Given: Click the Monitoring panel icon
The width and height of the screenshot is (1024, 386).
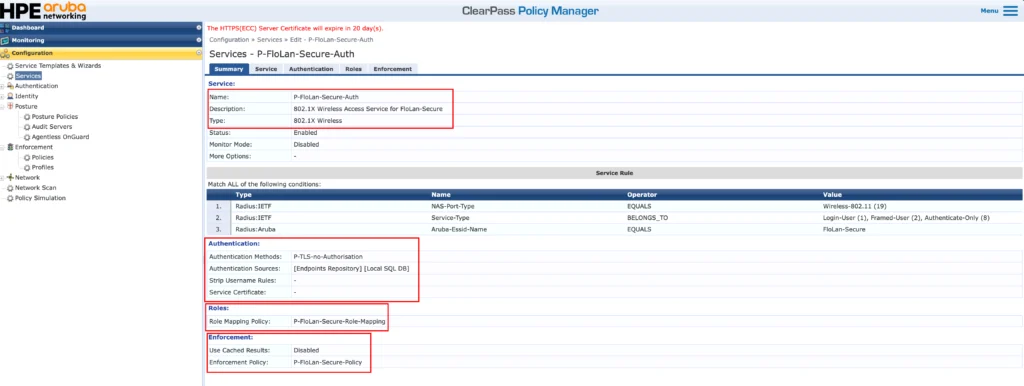Looking at the screenshot, I should (x=5, y=40).
